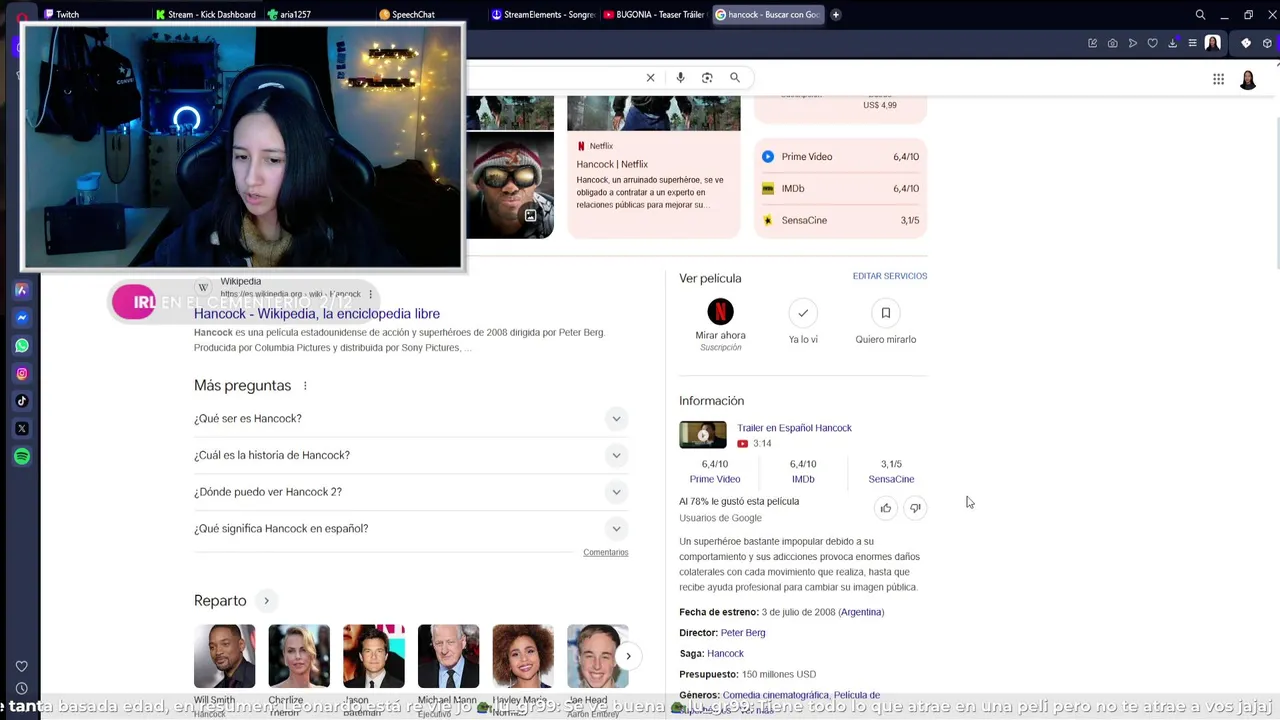Dislike the movie with thumbs down

coord(915,508)
